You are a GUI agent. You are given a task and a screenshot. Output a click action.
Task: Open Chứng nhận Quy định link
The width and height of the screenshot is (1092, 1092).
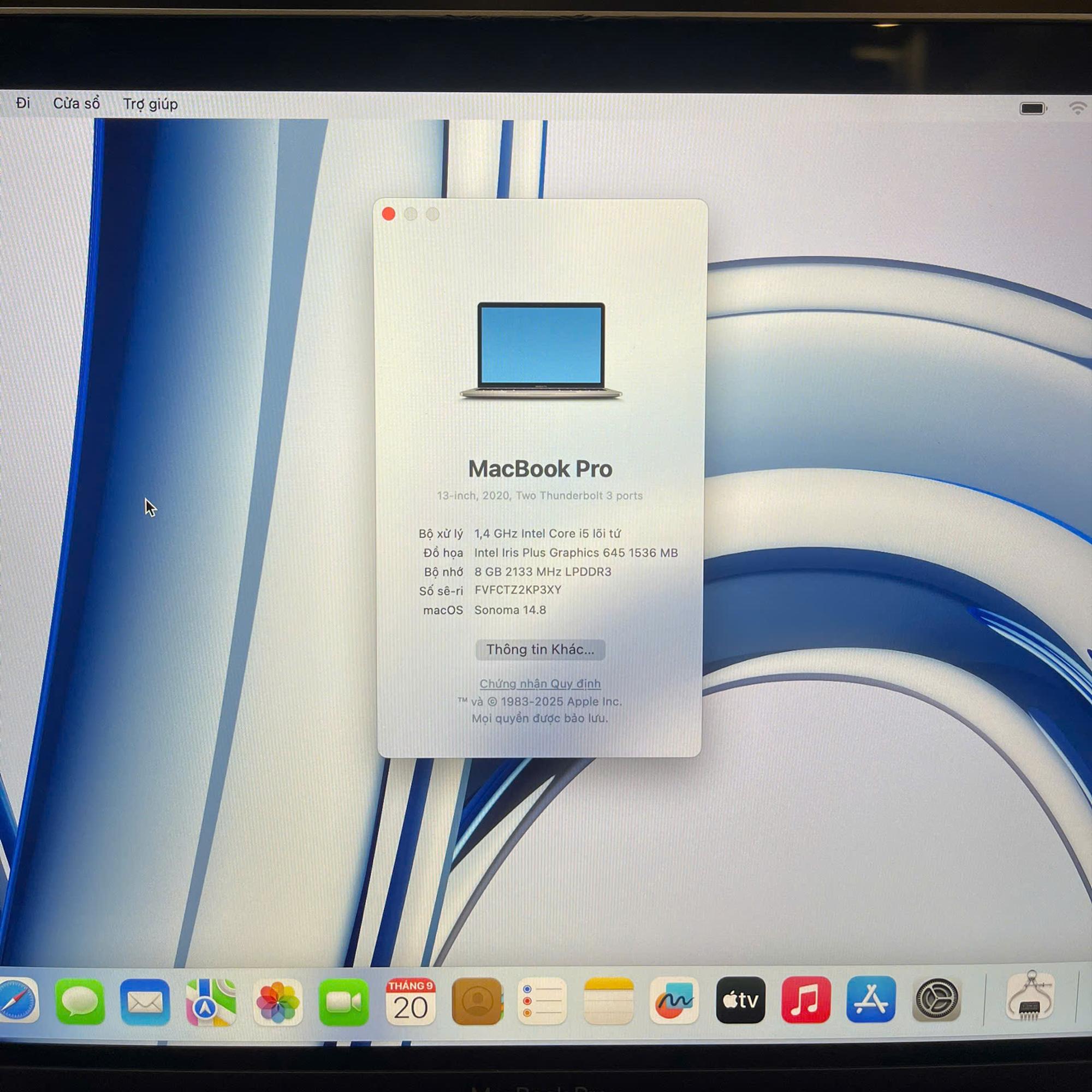tap(541, 684)
